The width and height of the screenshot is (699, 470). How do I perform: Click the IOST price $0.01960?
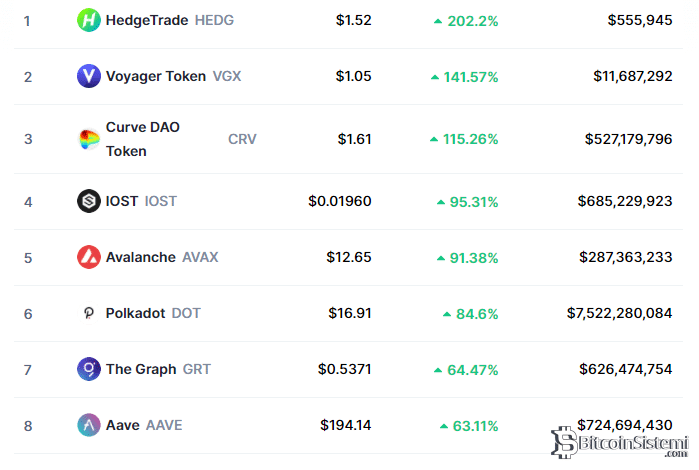[340, 202]
